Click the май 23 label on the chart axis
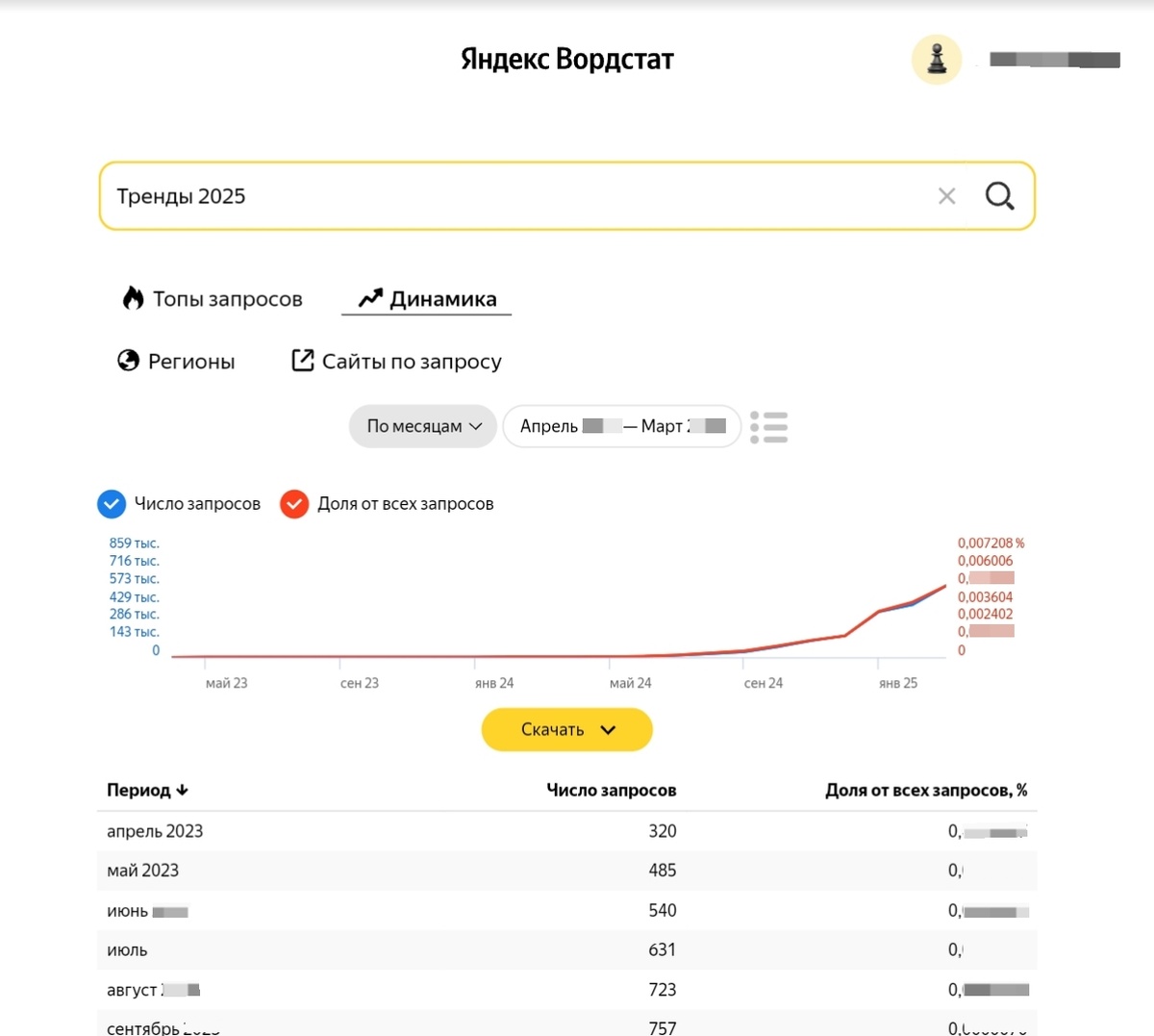The height and width of the screenshot is (1036, 1154). tap(227, 683)
